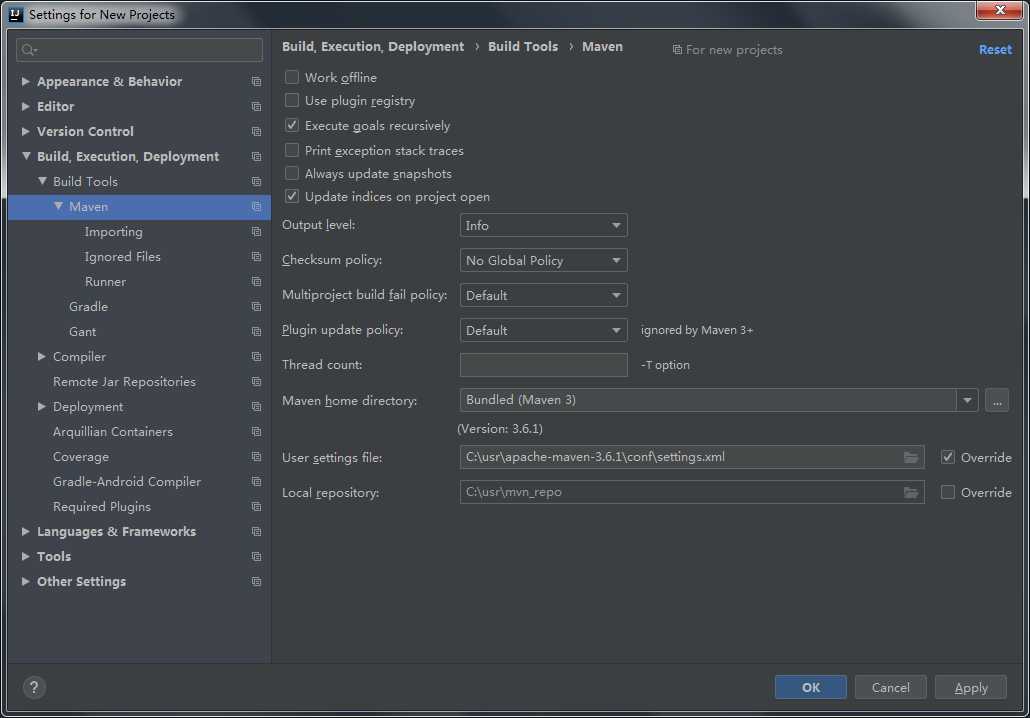Select Importing under Maven
The image size is (1030, 718).
pyautogui.click(x=113, y=232)
